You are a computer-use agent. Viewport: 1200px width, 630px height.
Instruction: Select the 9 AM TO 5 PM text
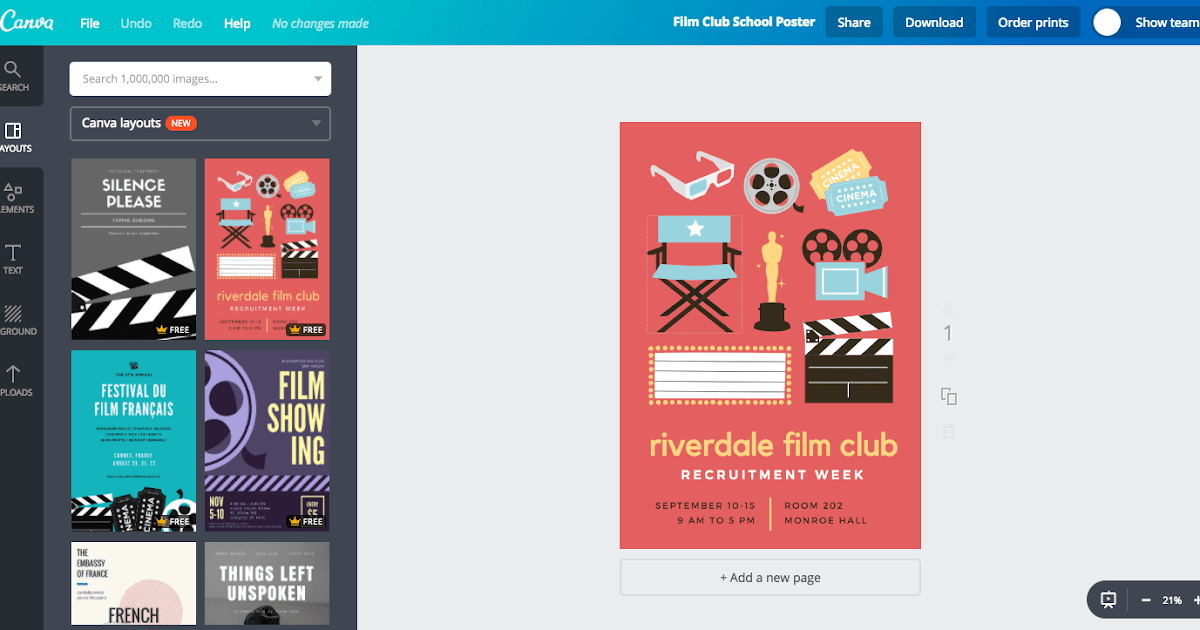pyautogui.click(x=716, y=521)
